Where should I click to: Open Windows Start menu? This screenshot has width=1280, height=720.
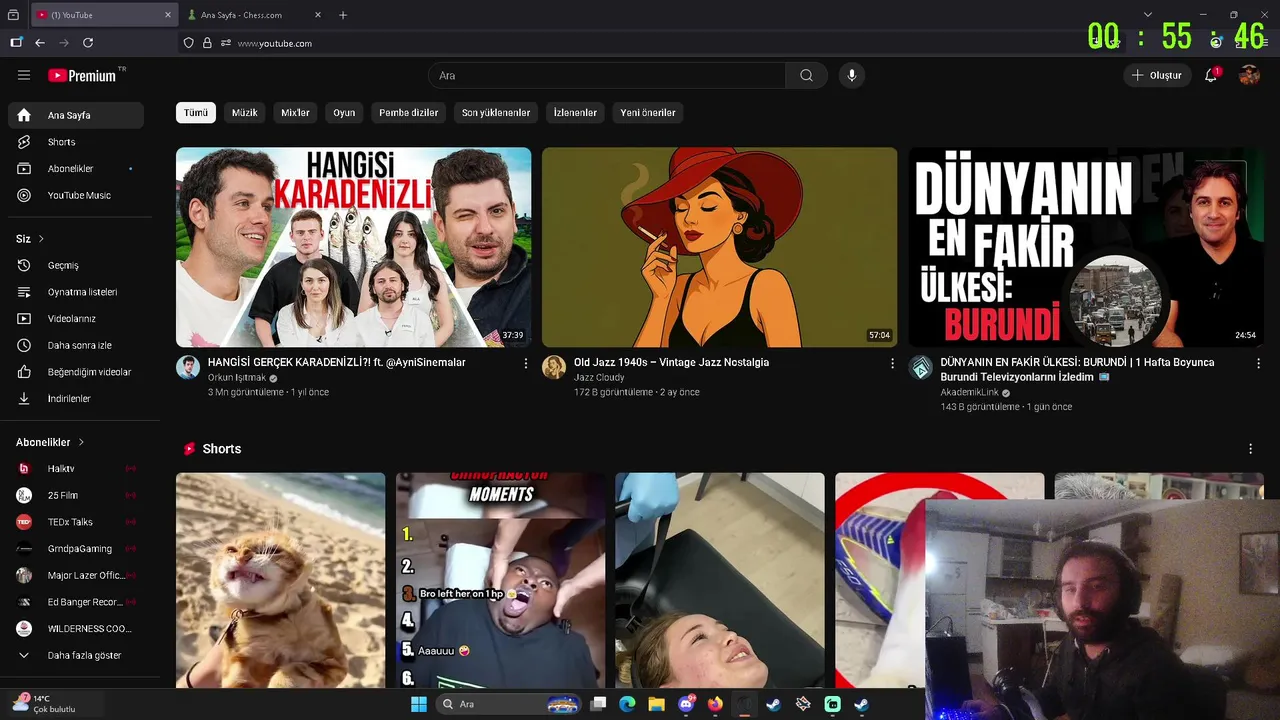[x=419, y=704]
